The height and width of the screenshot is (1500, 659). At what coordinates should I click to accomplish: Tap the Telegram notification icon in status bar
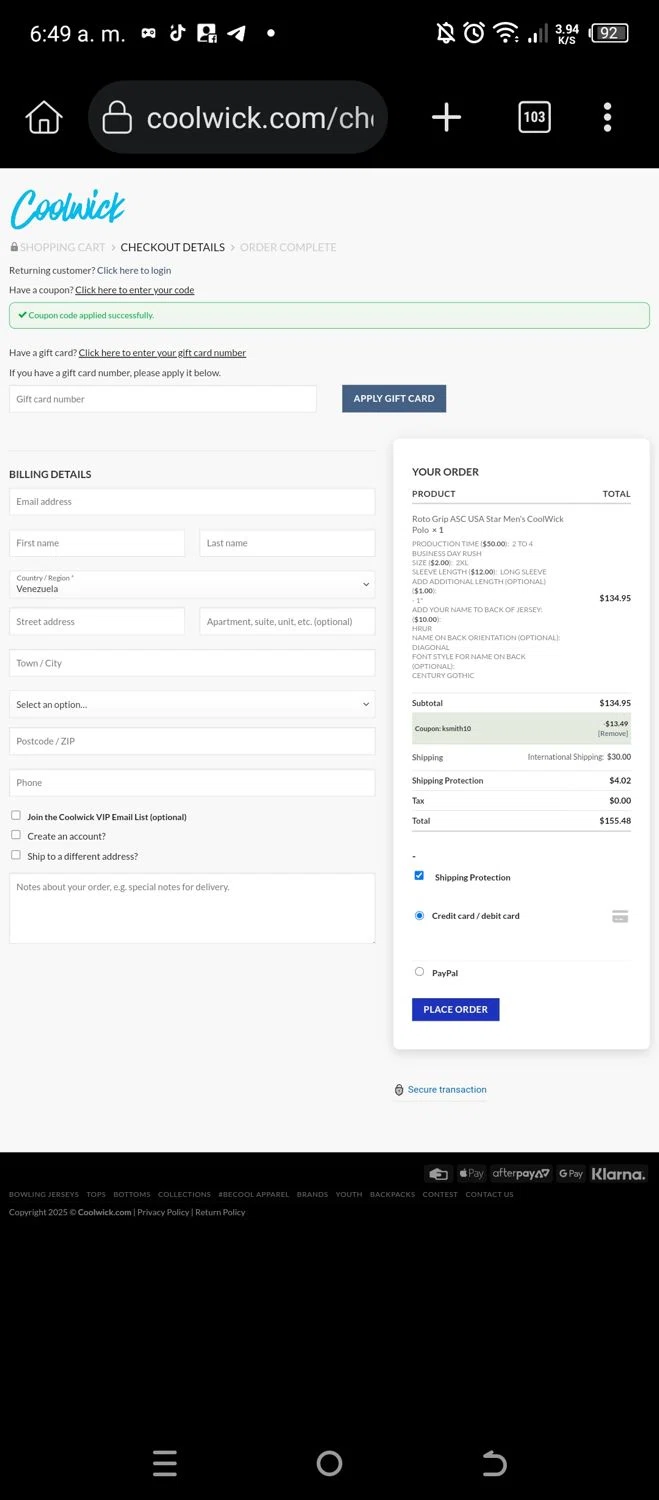point(236,33)
